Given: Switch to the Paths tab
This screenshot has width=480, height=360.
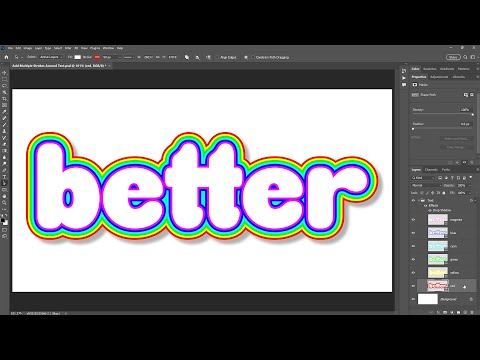Looking at the screenshot, I should [x=446, y=170].
